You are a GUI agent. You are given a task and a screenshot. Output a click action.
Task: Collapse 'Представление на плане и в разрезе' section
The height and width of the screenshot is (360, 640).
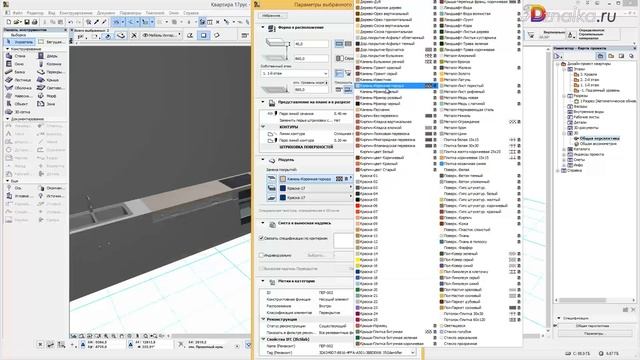[263, 102]
